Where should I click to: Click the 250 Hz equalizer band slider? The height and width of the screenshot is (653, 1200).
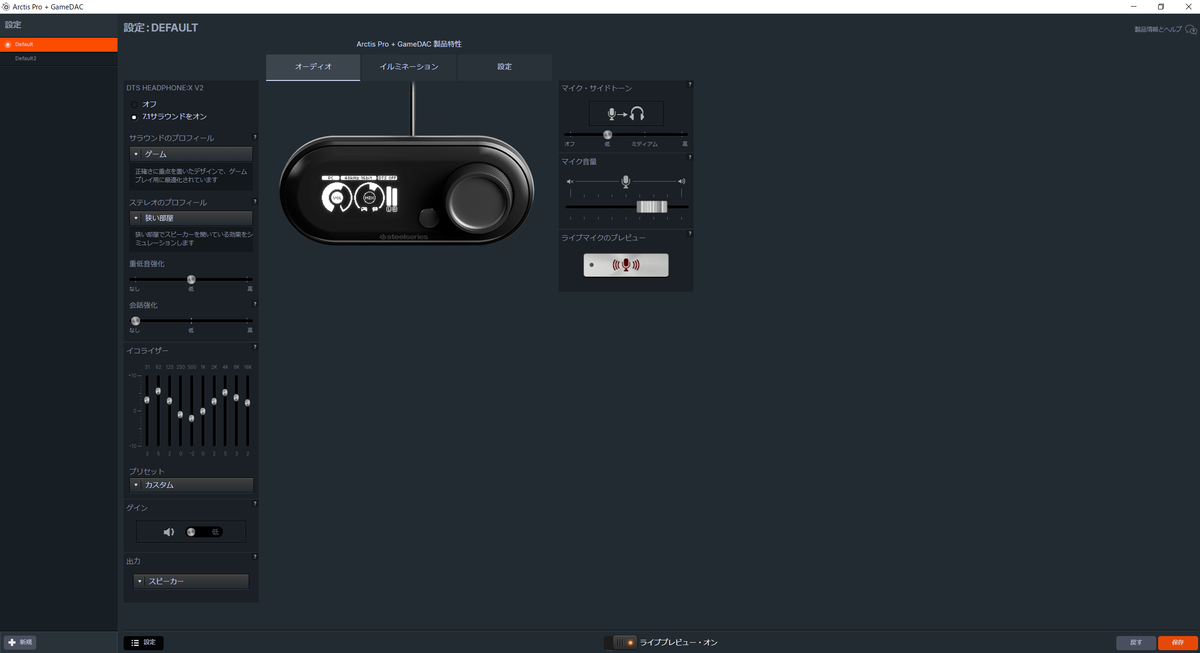pyautogui.click(x=180, y=413)
